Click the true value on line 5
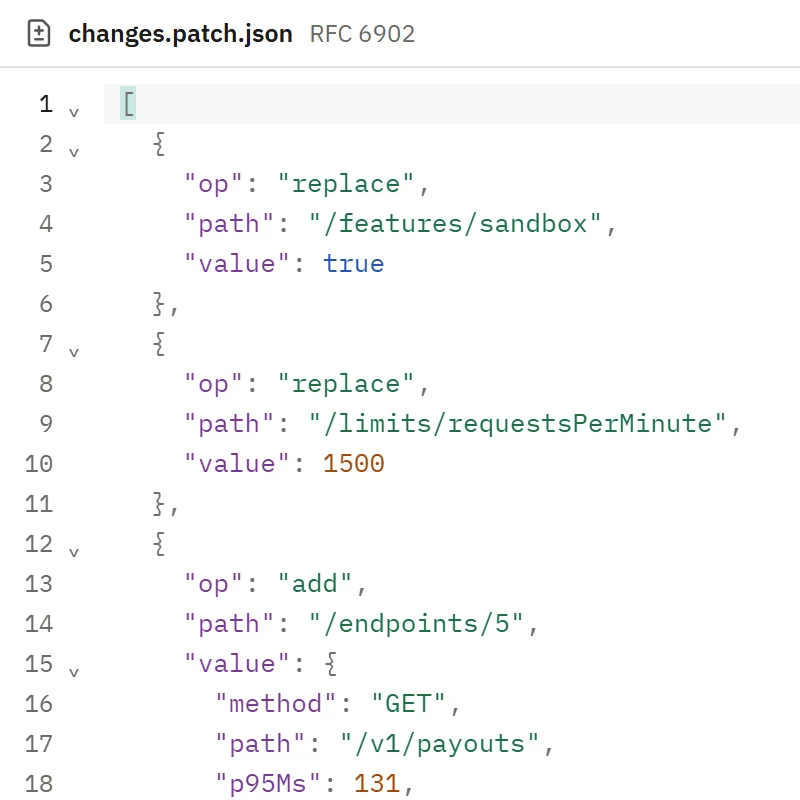This screenshot has height=800, width=800. point(354,264)
